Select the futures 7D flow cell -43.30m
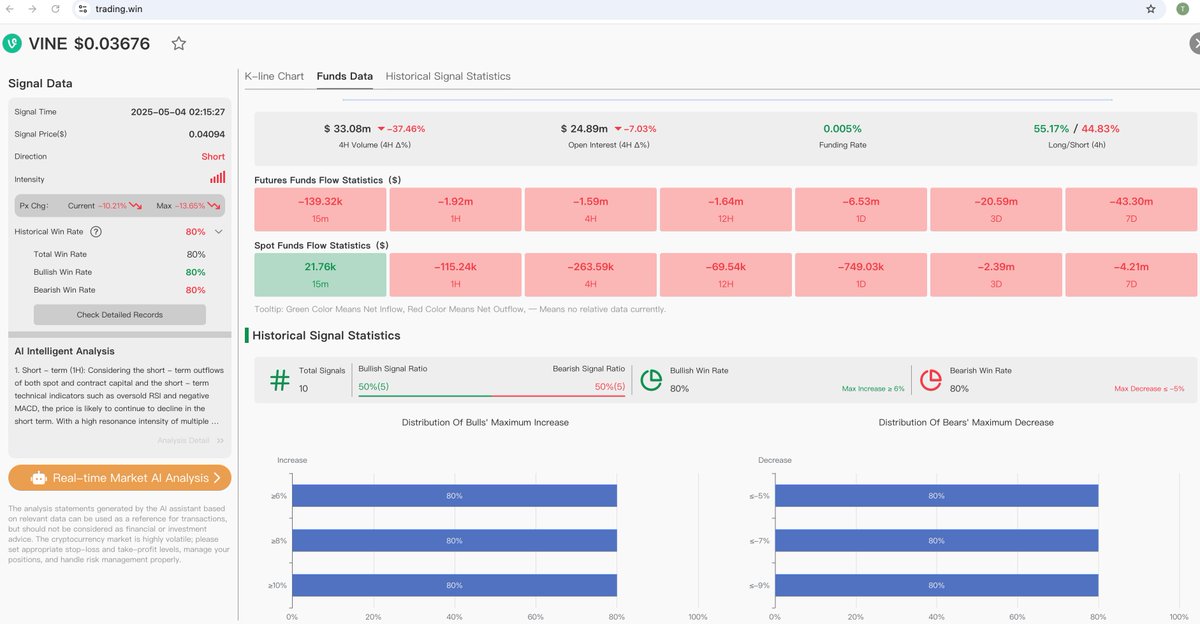 1131,209
